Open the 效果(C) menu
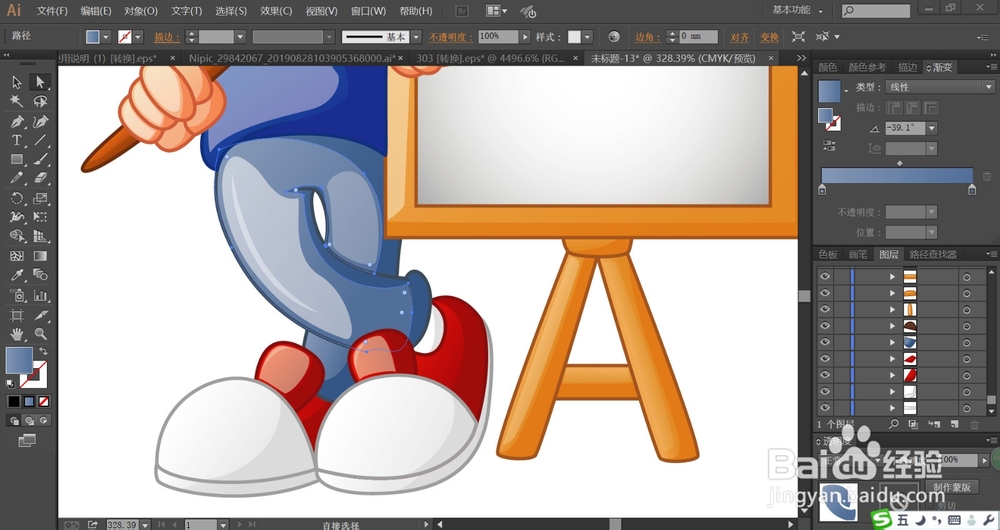This screenshot has height=530, width=1000. [x=276, y=11]
